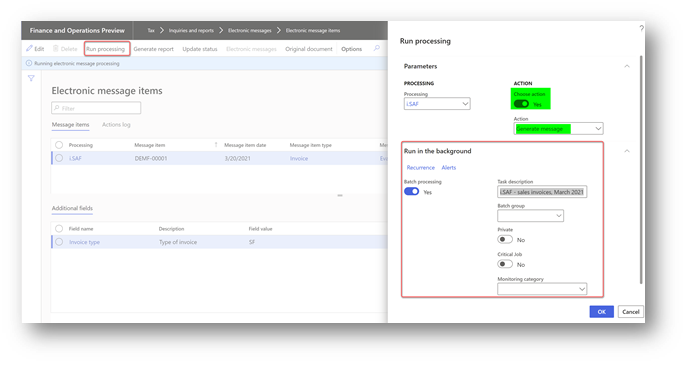Click Update status in toolbar

coord(200,49)
